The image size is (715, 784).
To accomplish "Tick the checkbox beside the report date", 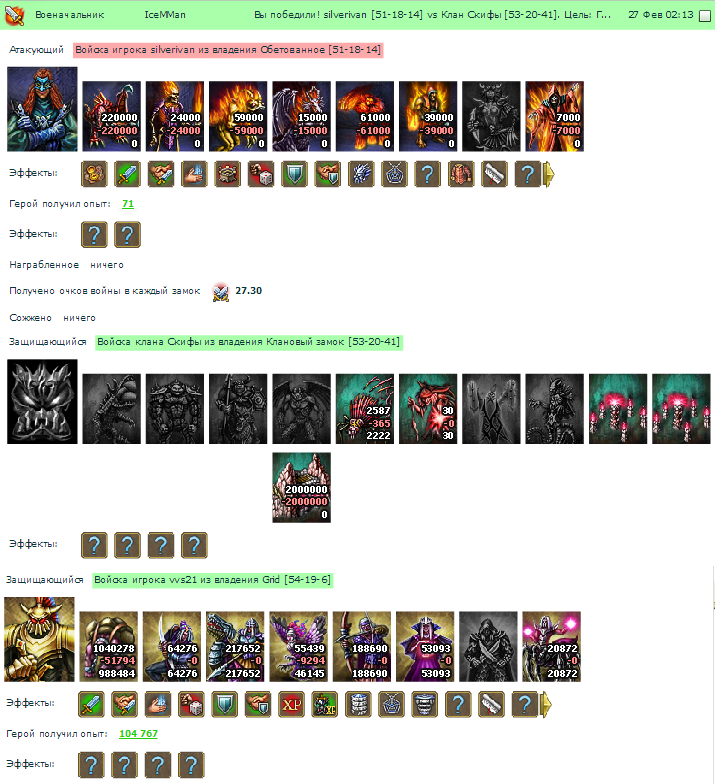I will (704, 16).
